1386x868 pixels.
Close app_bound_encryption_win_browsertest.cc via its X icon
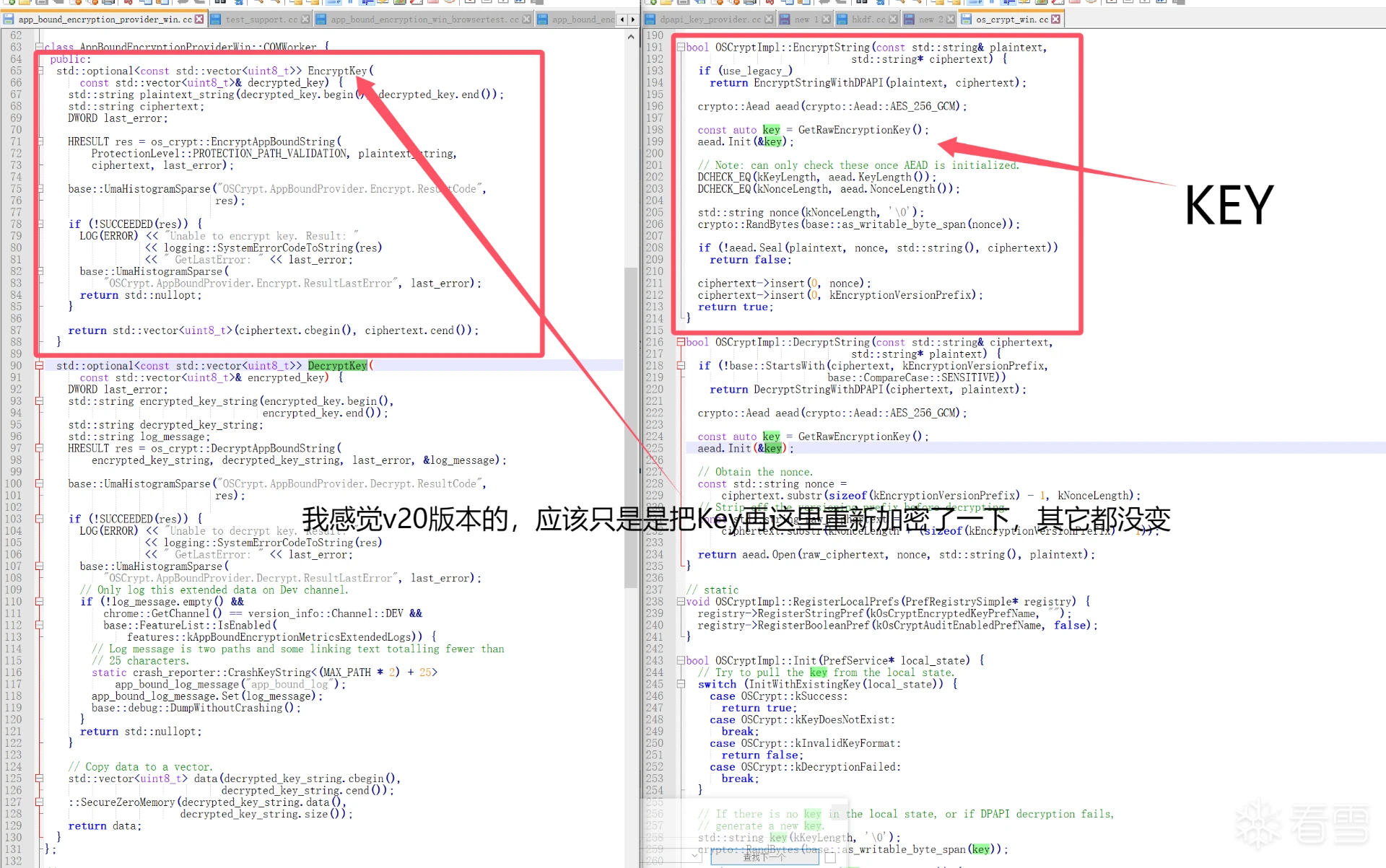coord(526,19)
